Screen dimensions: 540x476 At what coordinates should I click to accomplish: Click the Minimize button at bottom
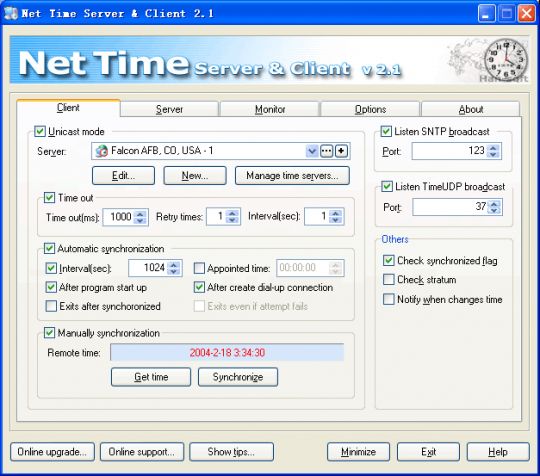(359, 452)
